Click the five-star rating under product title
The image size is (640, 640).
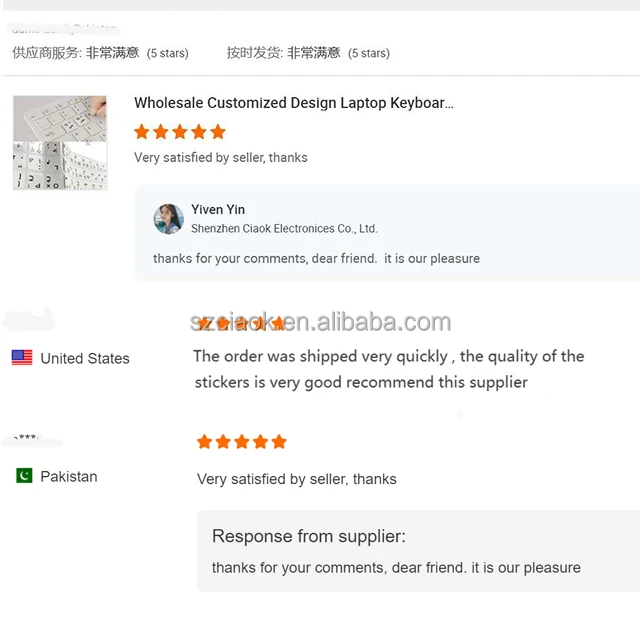180,132
